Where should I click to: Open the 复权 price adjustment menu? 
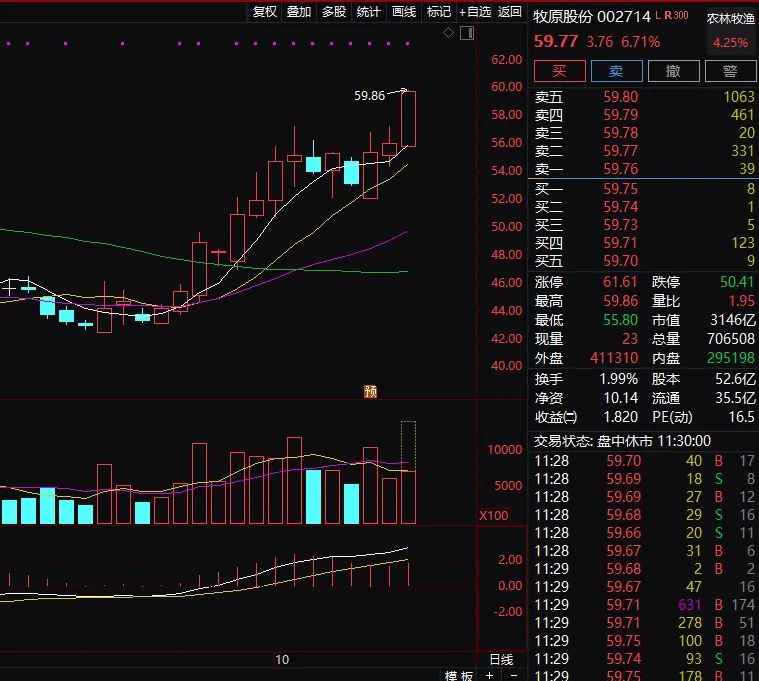coord(264,12)
